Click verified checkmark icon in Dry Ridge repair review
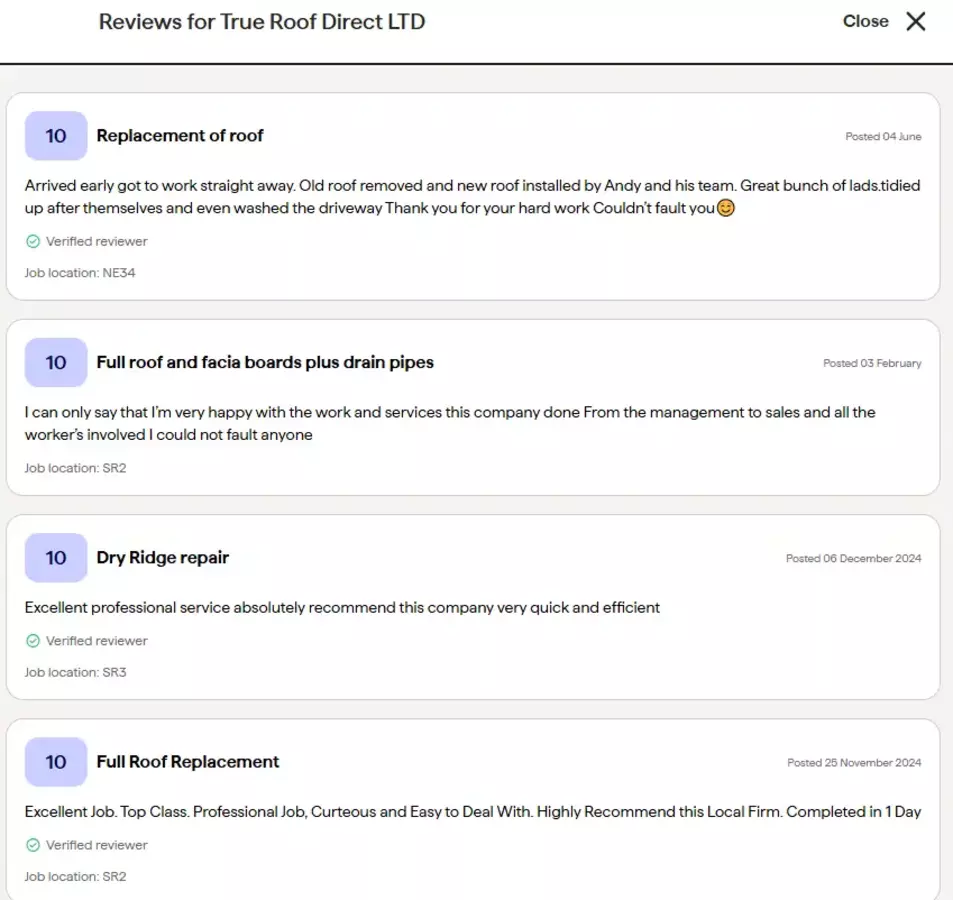 coord(33,641)
